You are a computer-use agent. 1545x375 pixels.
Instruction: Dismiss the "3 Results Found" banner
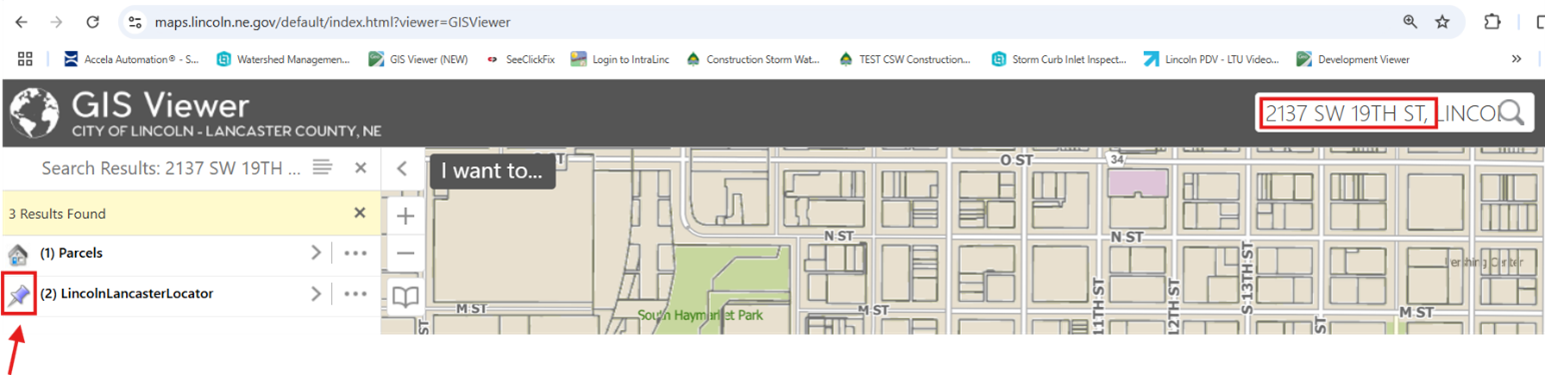point(360,213)
